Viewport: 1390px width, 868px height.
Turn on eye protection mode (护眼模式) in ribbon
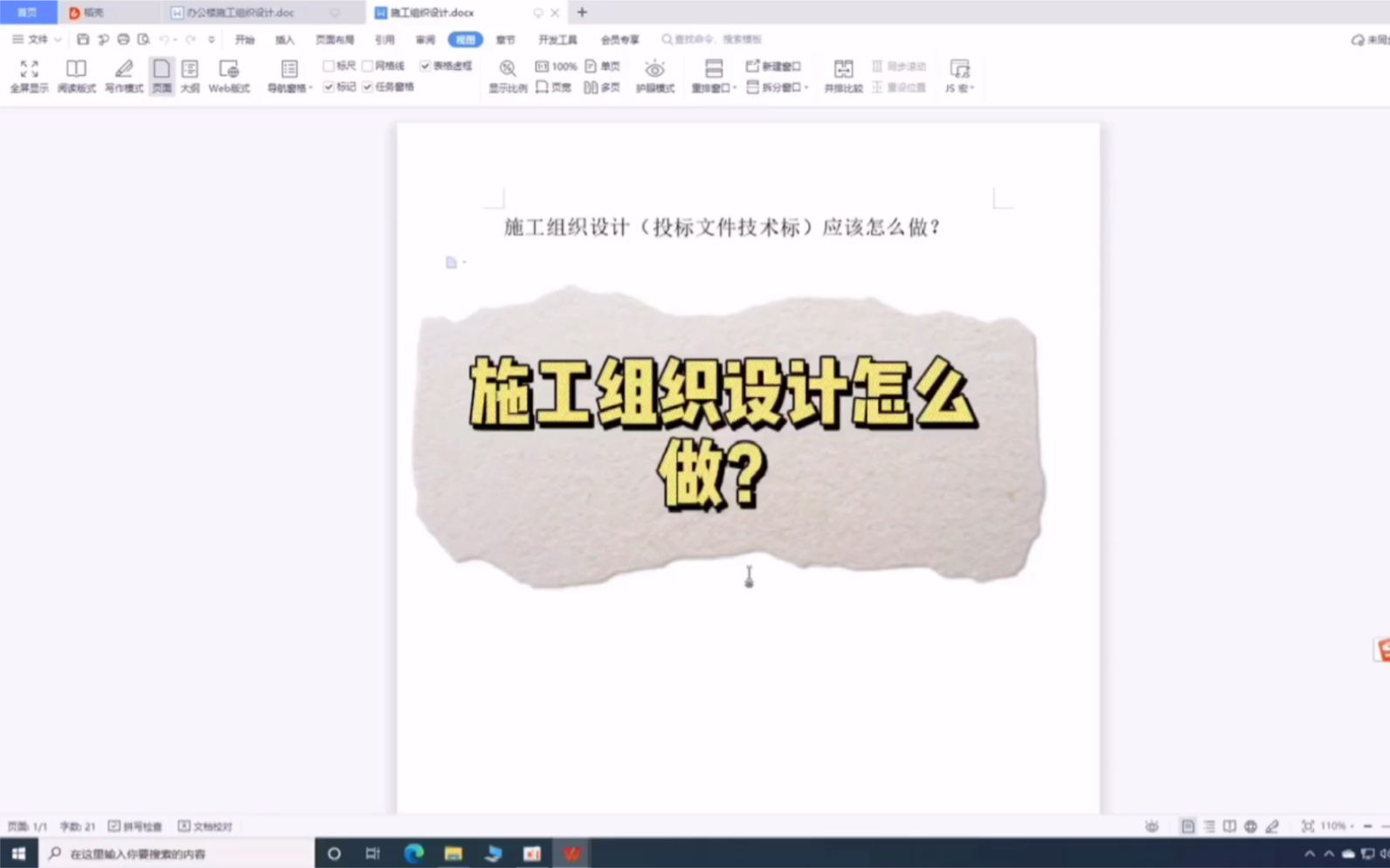[654, 76]
